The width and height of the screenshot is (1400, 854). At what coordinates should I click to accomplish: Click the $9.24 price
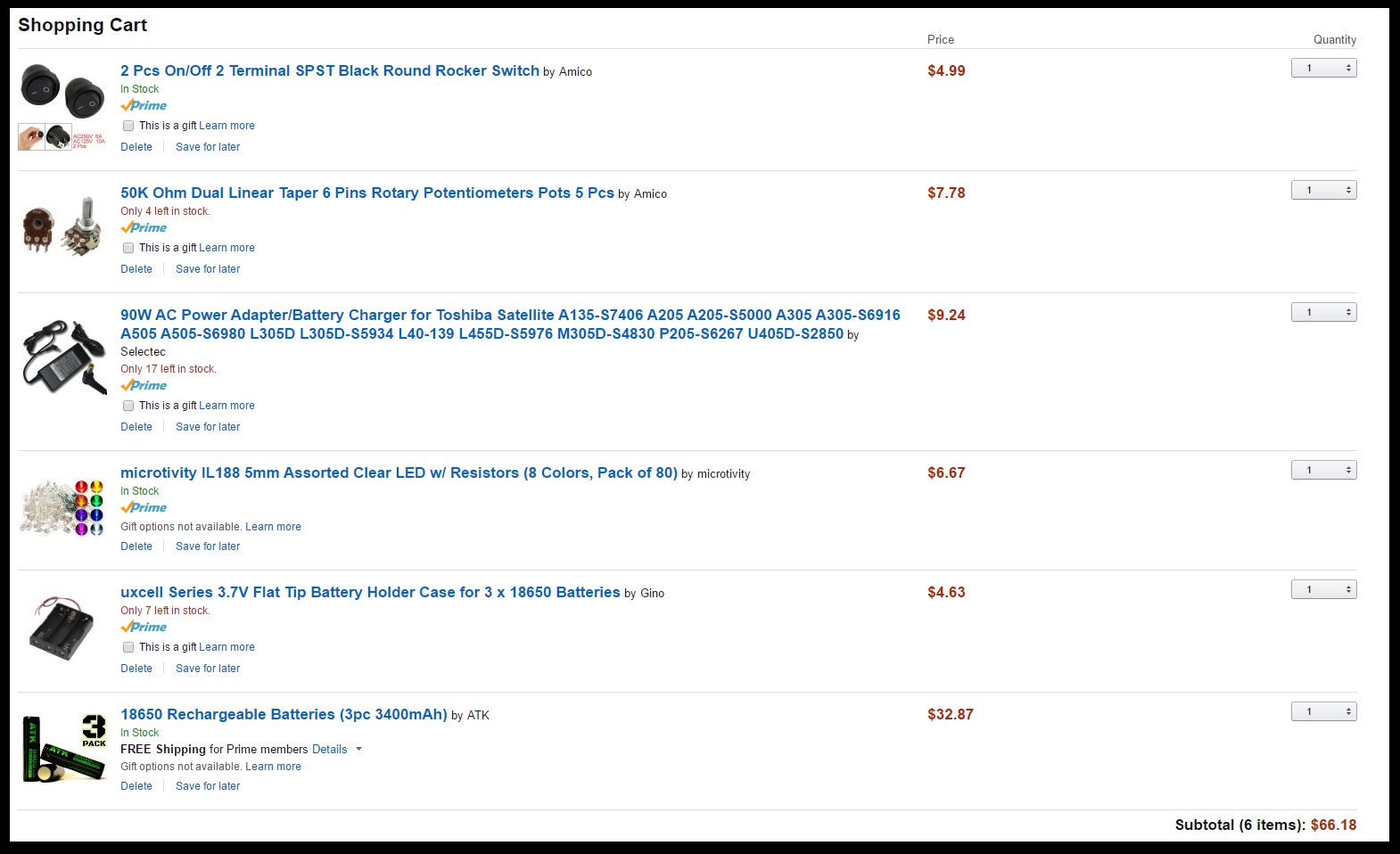(946, 315)
